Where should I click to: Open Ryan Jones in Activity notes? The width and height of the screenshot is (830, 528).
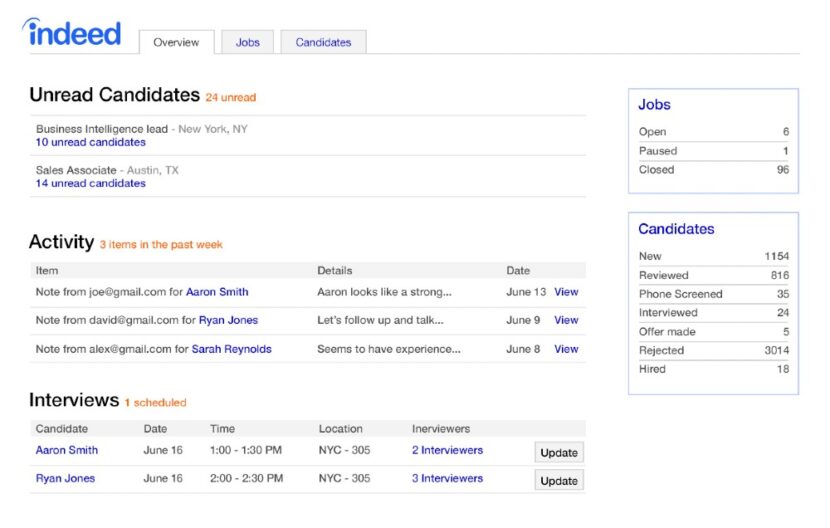click(x=228, y=320)
